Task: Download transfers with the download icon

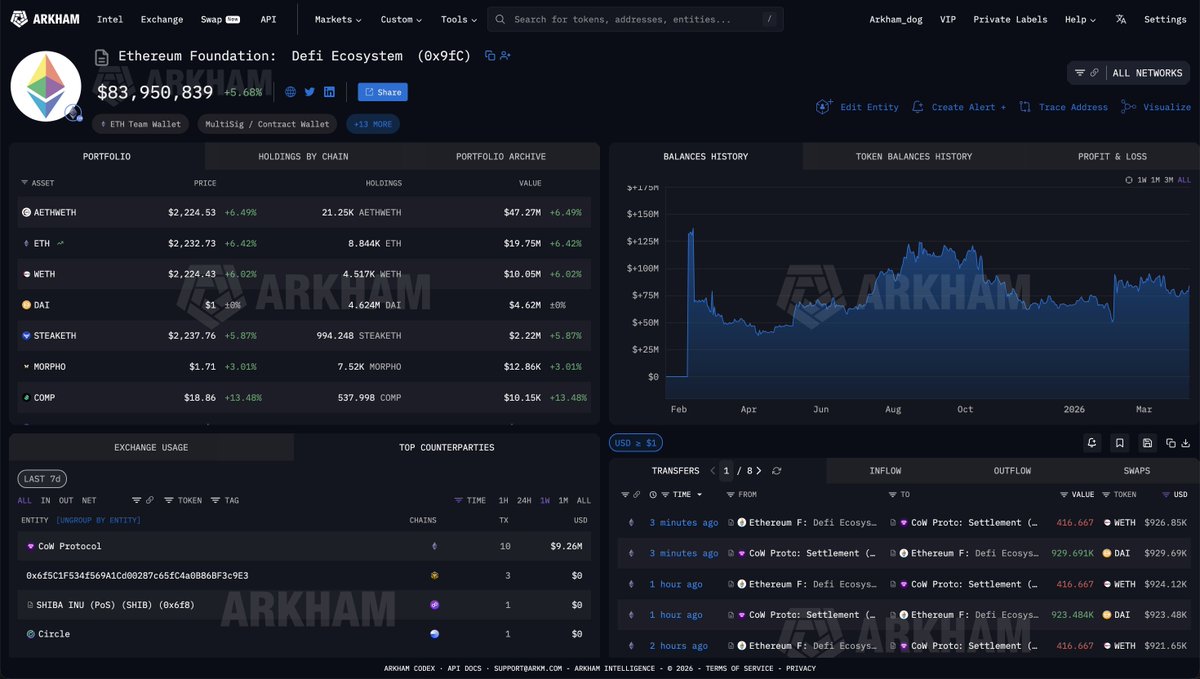Action: point(1185,443)
